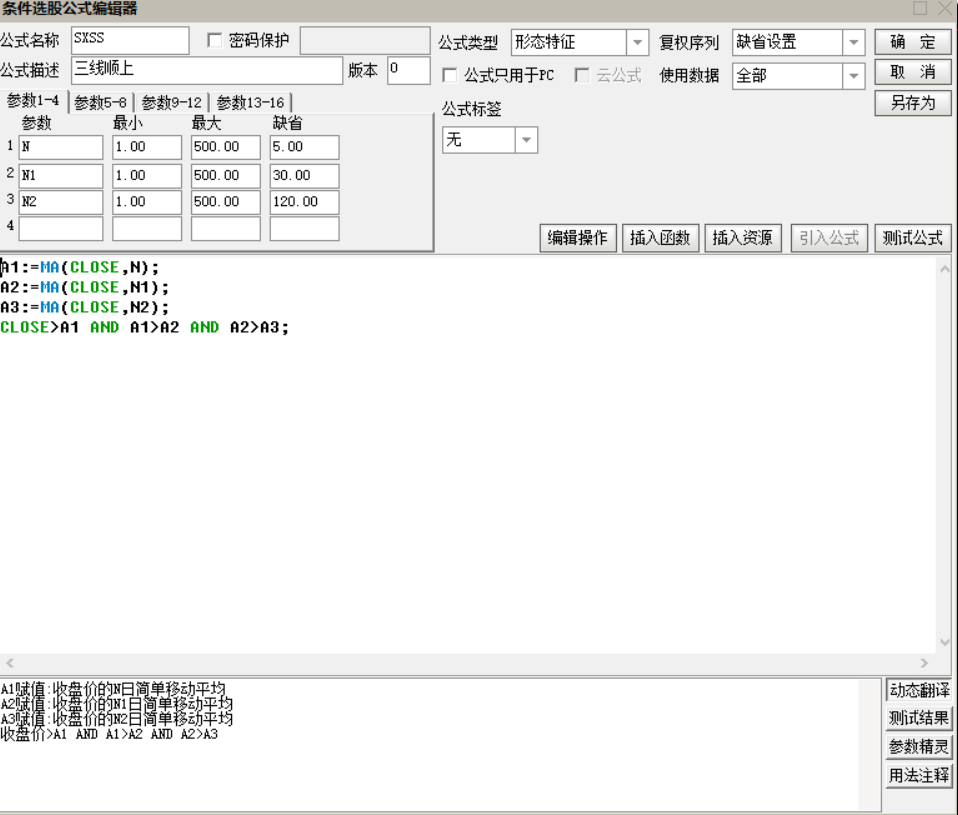Open the 复权序列 dropdown
The image size is (958, 815).
(854, 43)
